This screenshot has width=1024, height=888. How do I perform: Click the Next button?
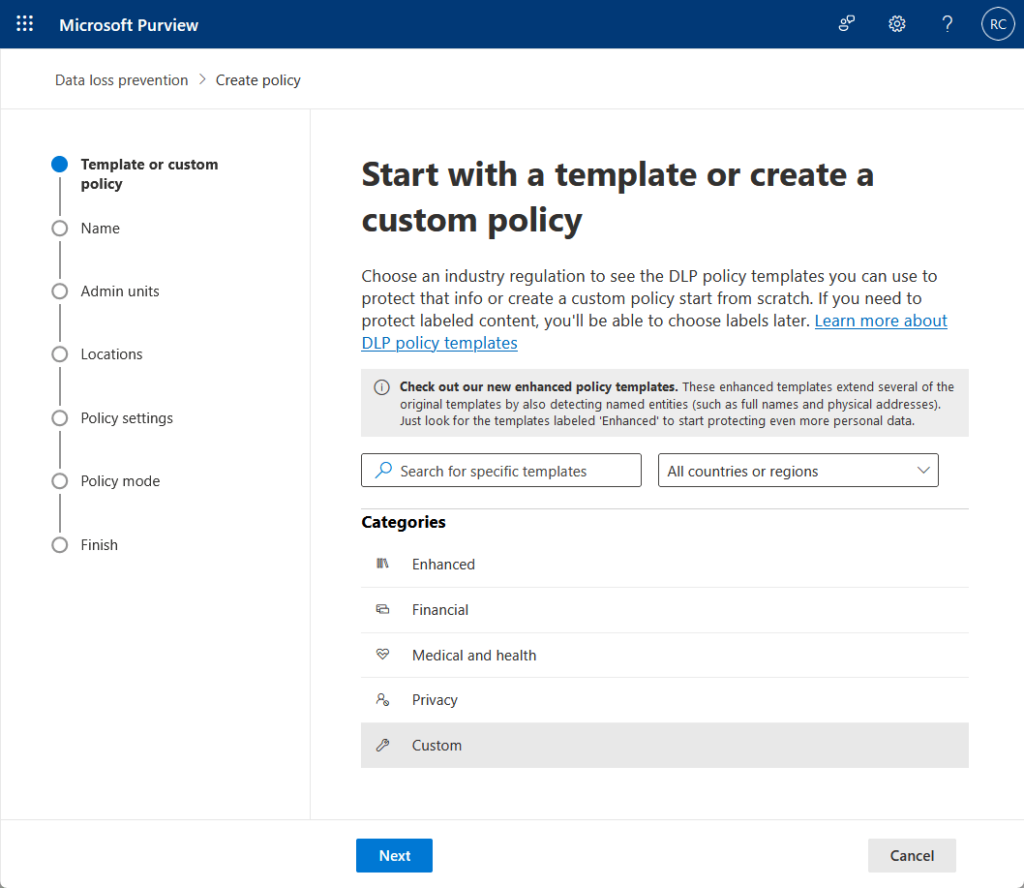[394, 855]
